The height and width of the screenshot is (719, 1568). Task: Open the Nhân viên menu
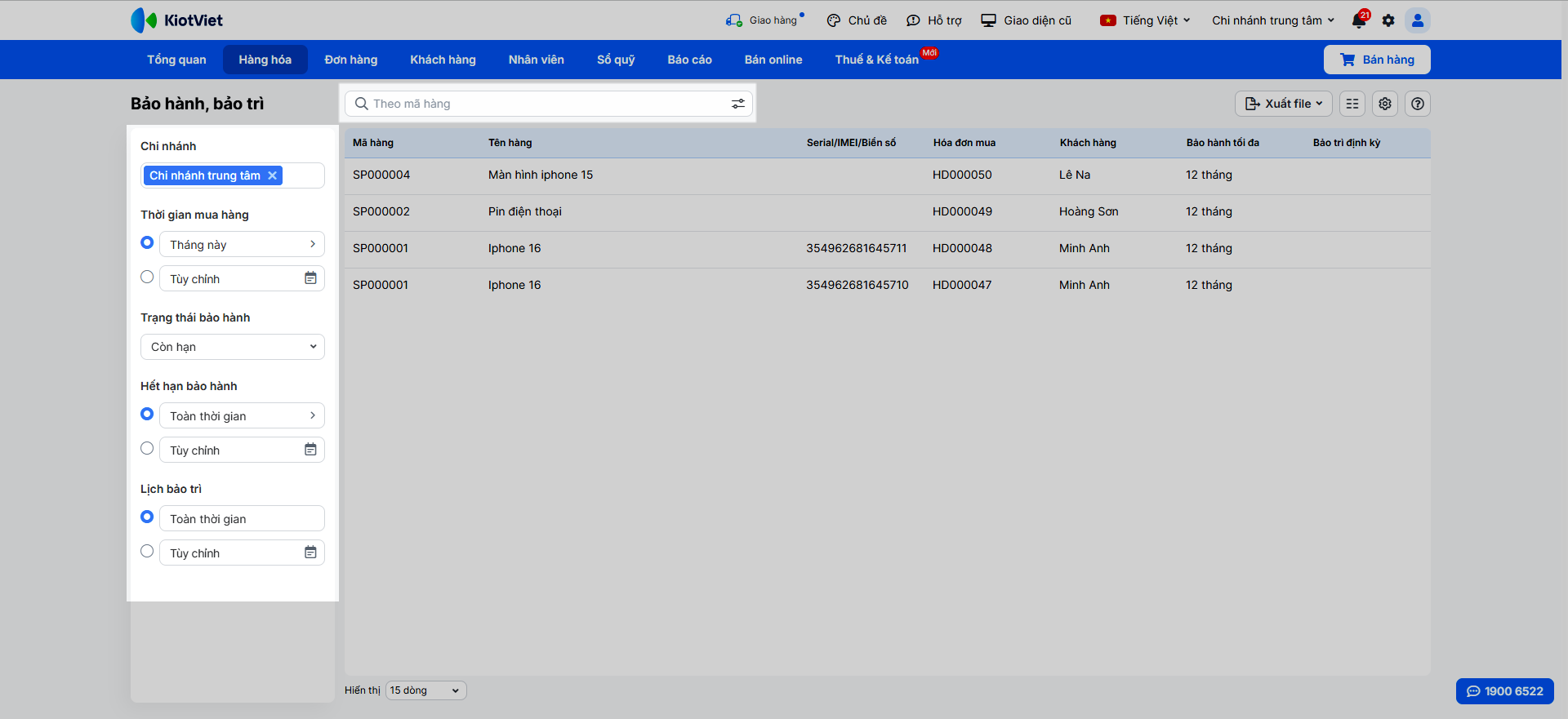click(537, 60)
